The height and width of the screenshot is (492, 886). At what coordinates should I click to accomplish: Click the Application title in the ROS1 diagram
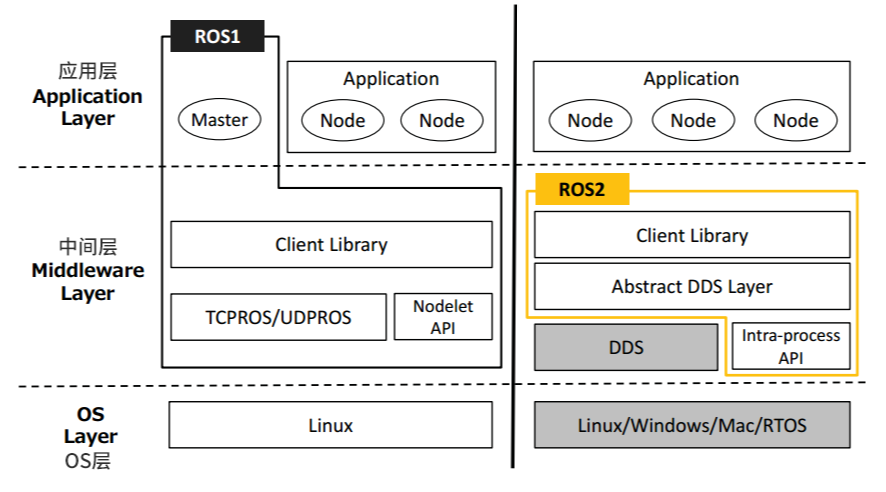click(391, 79)
